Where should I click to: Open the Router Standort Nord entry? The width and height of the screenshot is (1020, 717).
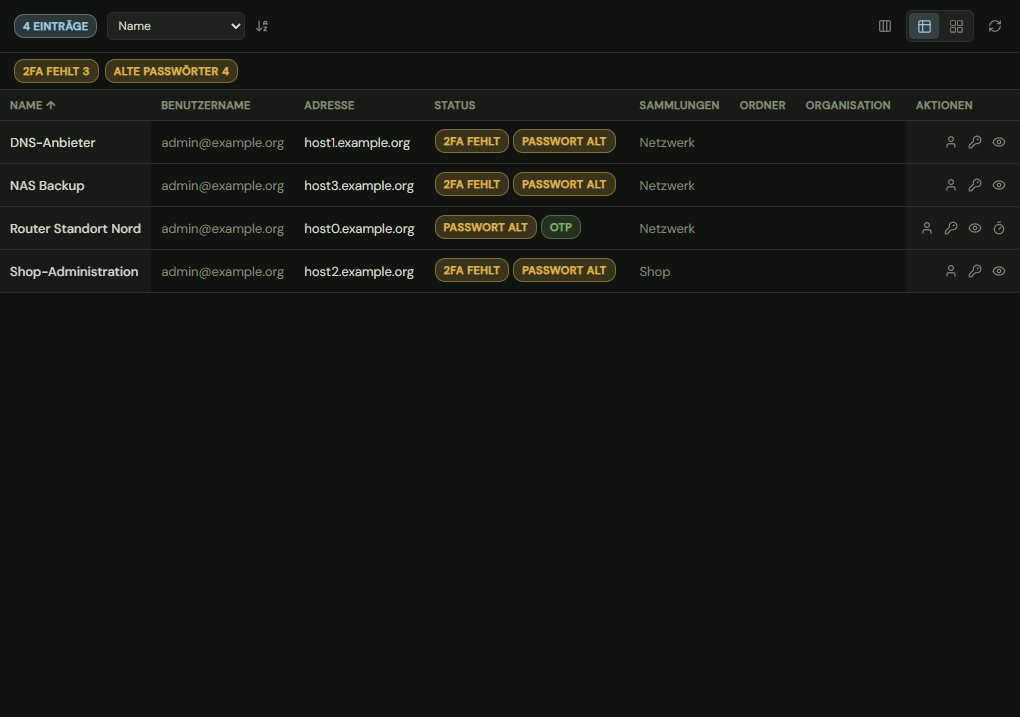pos(75,228)
